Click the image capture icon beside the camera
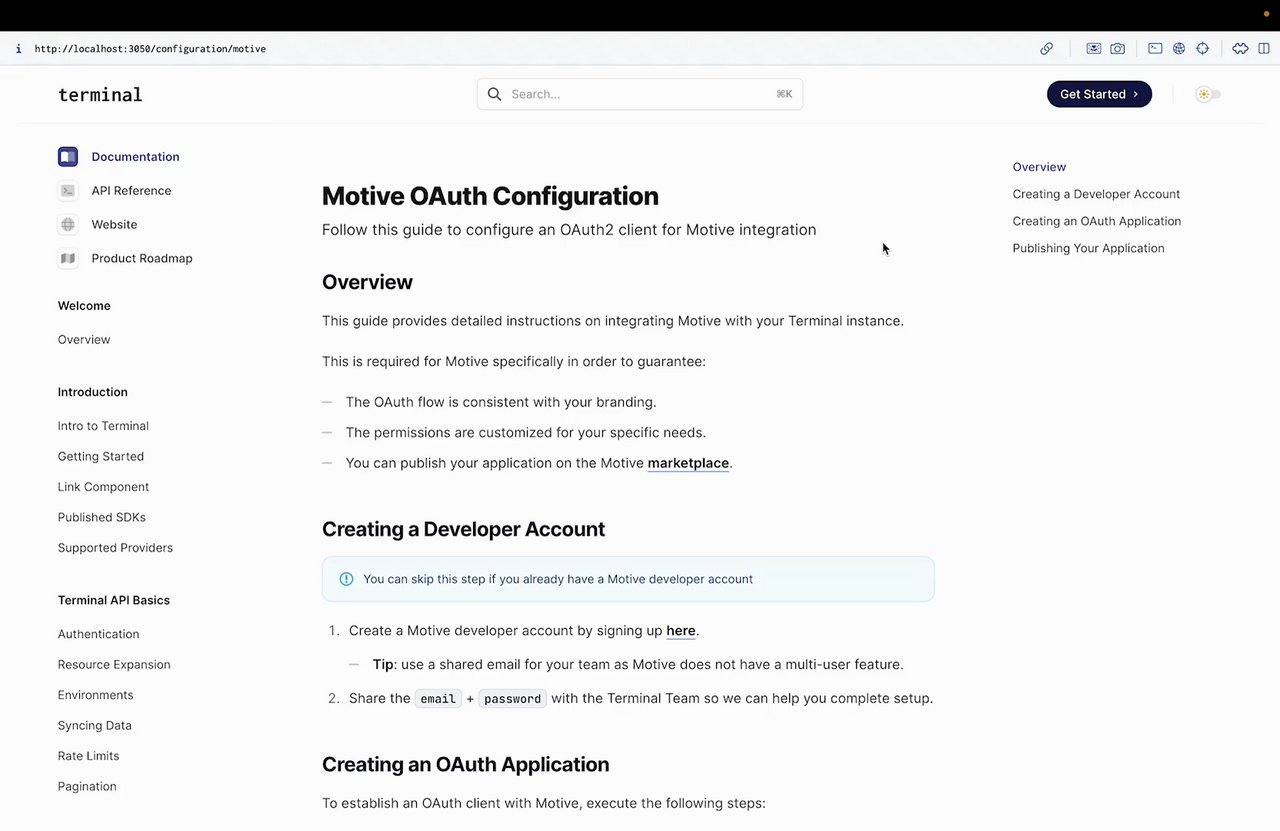The width and height of the screenshot is (1280, 831). point(1094,48)
